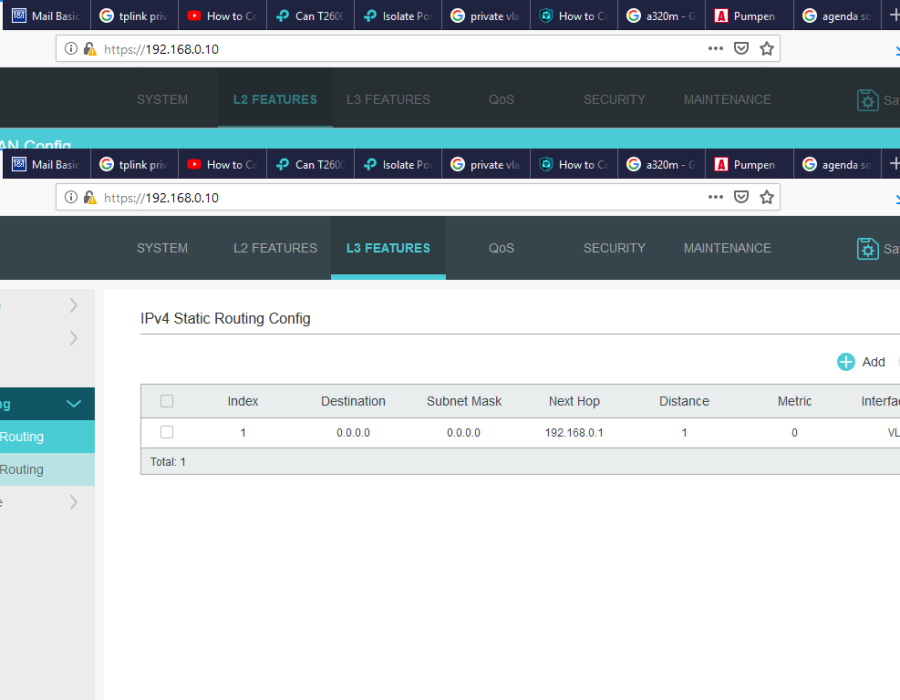Click site information icon in lower address bar
The width and height of the screenshot is (900, 700).
pyautogui.click(x=71, y=197)
